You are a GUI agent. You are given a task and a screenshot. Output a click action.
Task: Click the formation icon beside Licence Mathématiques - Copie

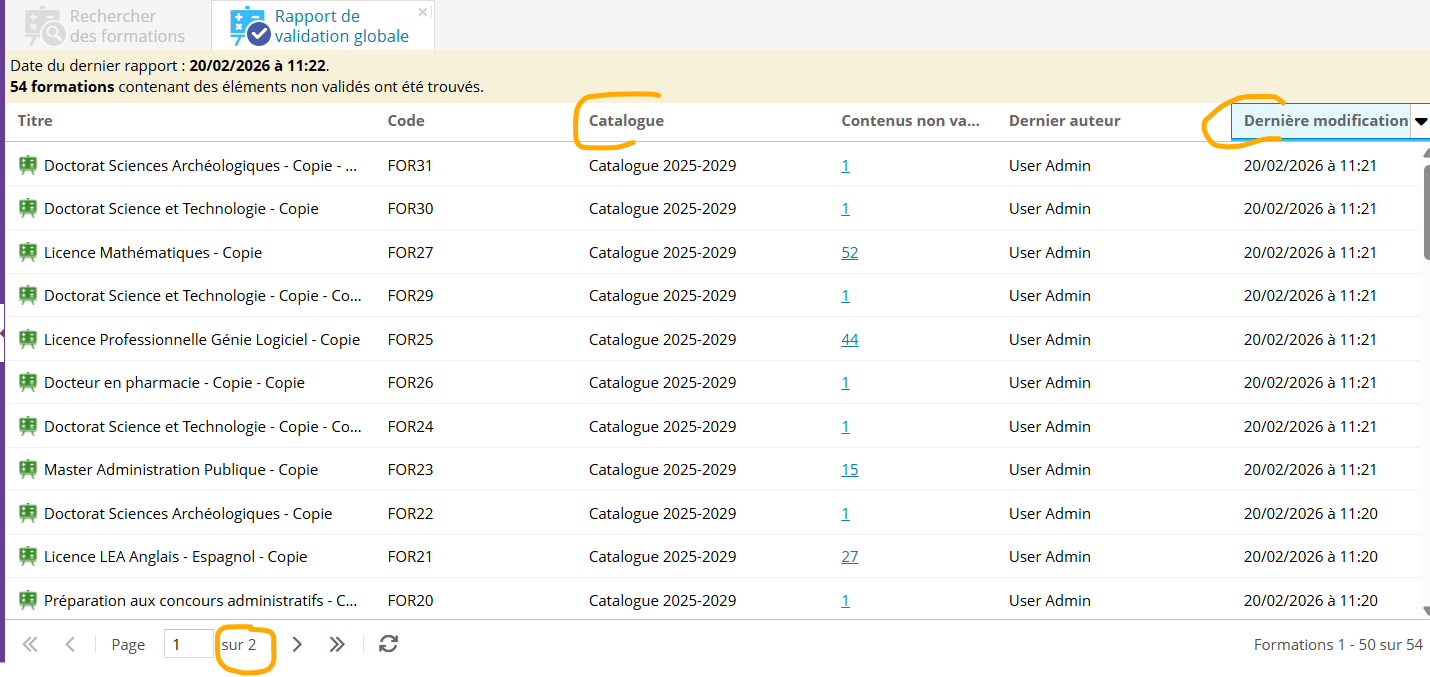coord(28,252)
